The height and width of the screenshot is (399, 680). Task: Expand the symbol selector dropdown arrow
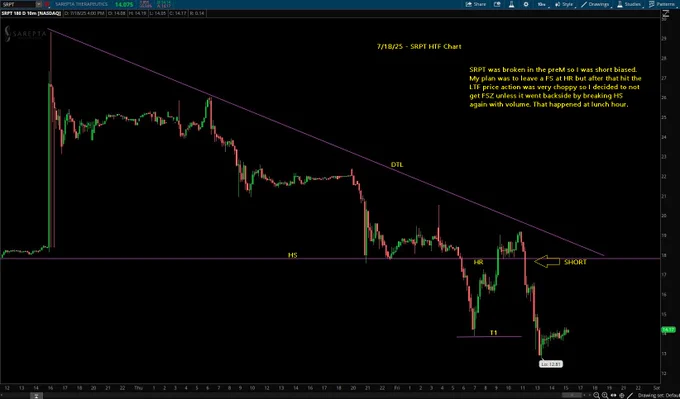[x=39, y=4]
